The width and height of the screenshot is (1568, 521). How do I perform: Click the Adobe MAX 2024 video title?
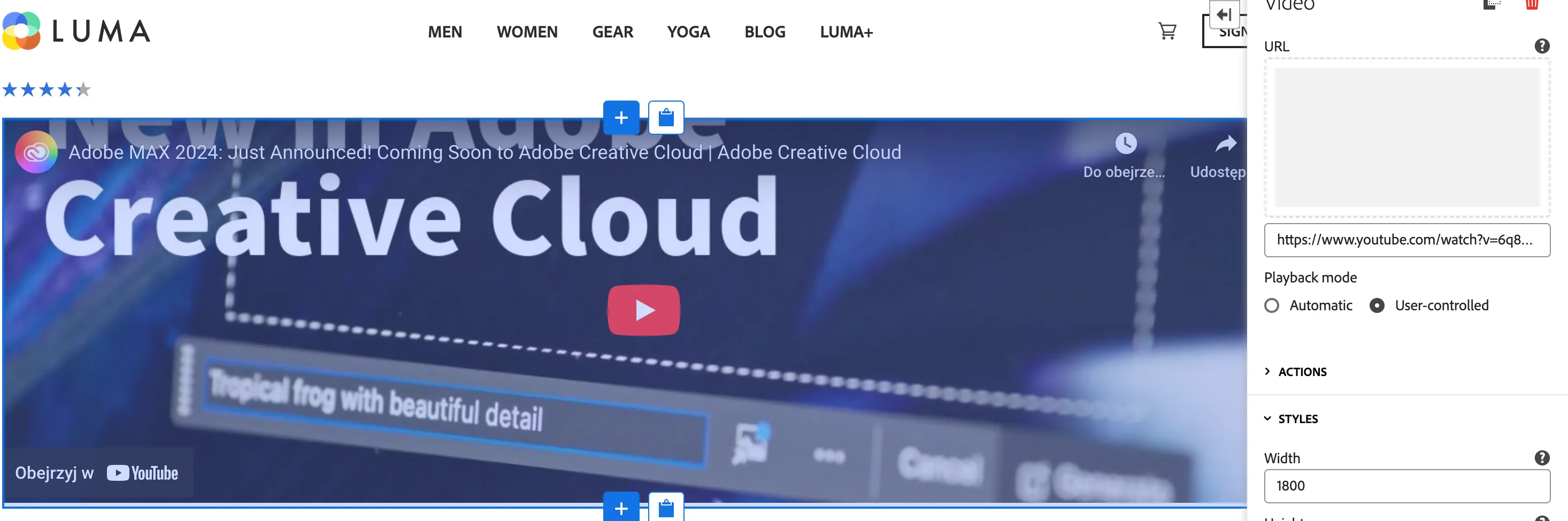[x=485, y=152]
